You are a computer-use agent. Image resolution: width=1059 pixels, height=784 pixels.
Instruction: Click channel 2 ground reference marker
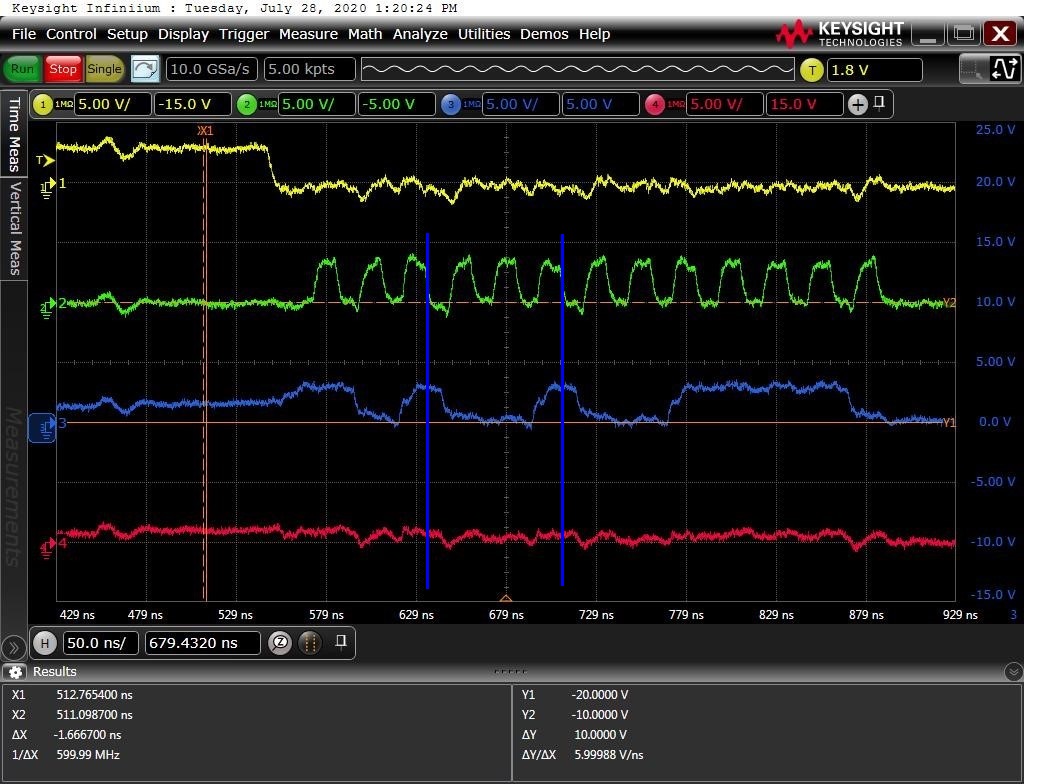(x=47, y=307)
